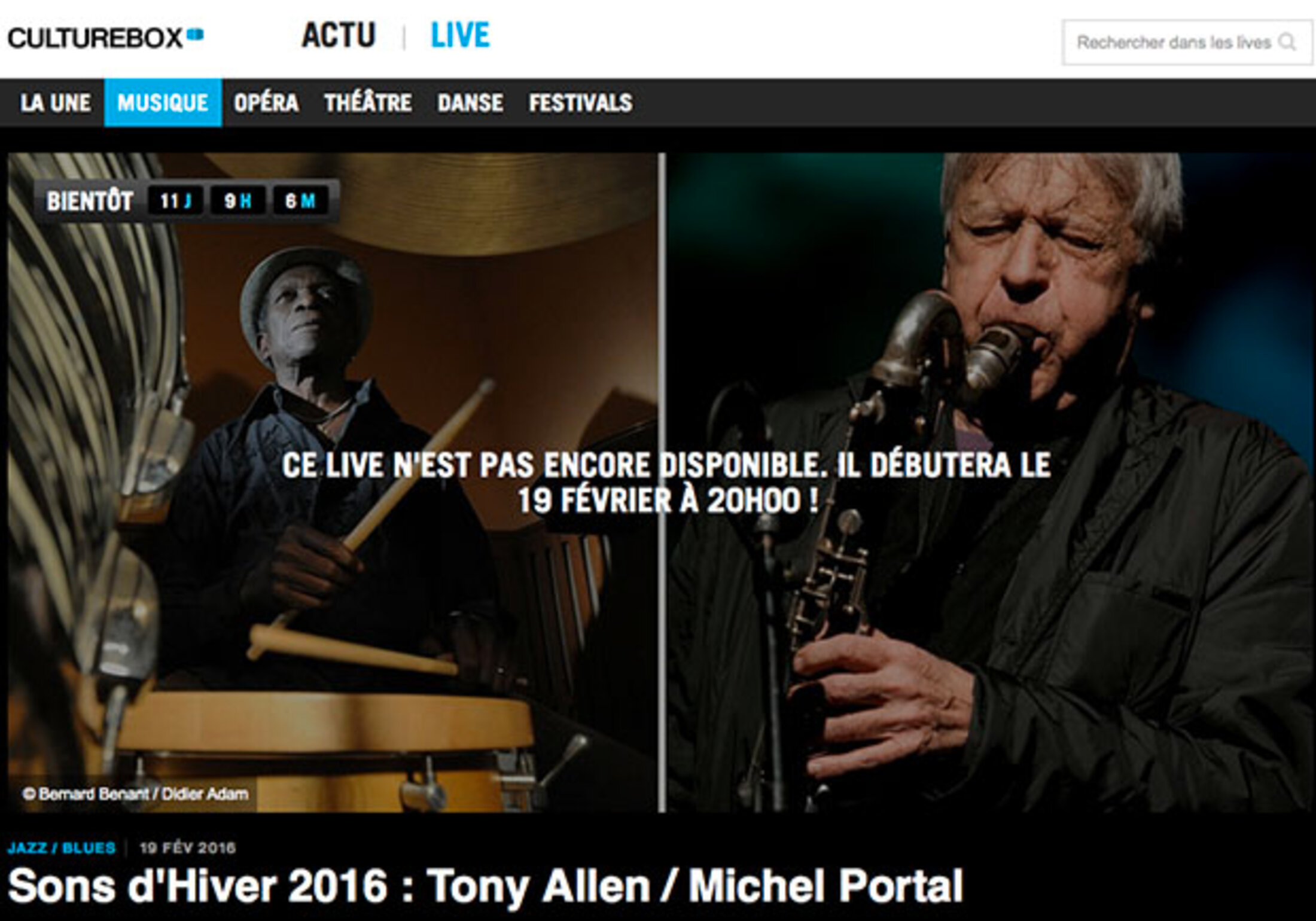Go to the OPÉRA tab

click(x=266, y=103)
